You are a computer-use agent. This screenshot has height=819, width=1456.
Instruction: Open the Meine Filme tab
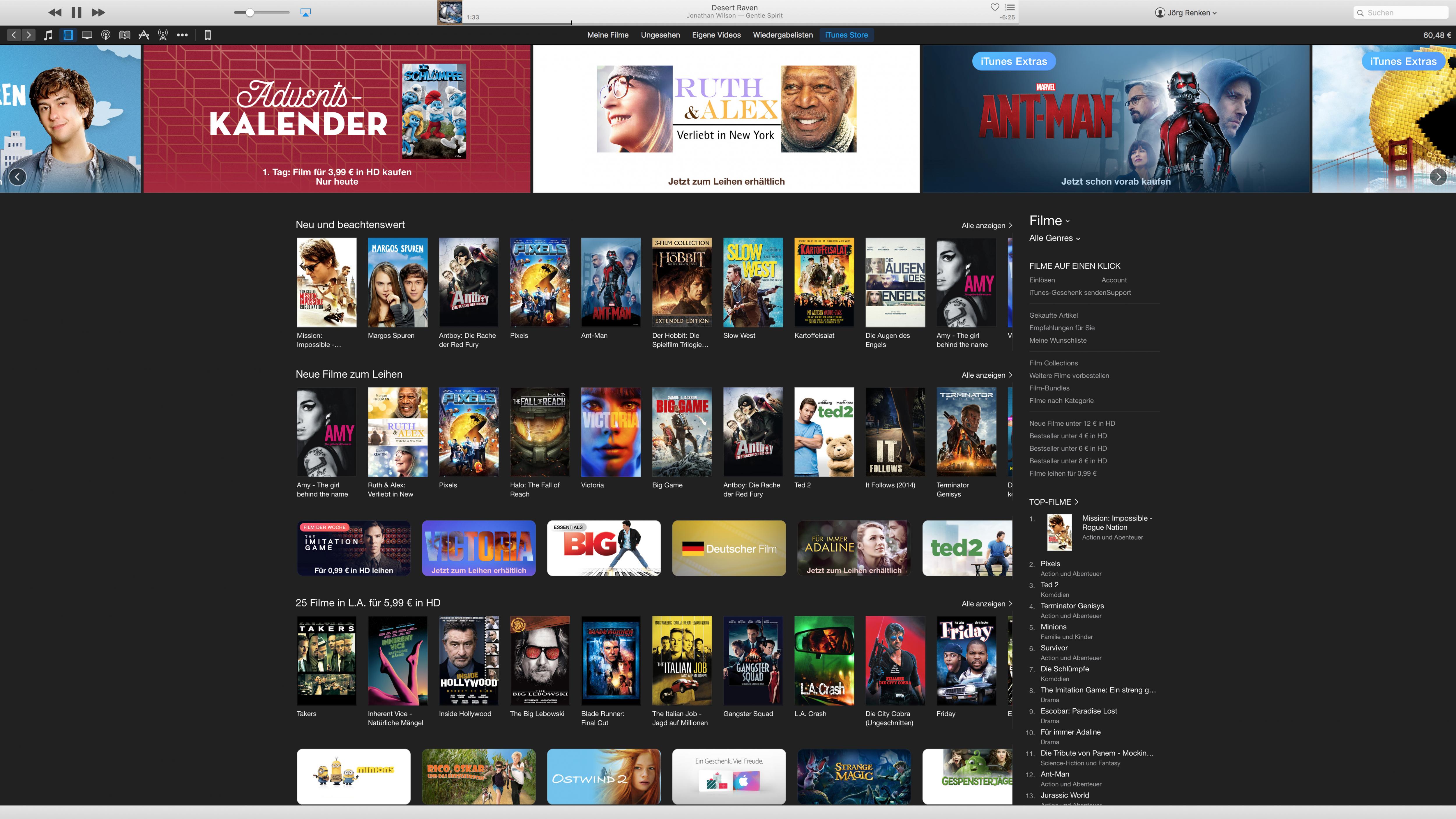[608, 34]
